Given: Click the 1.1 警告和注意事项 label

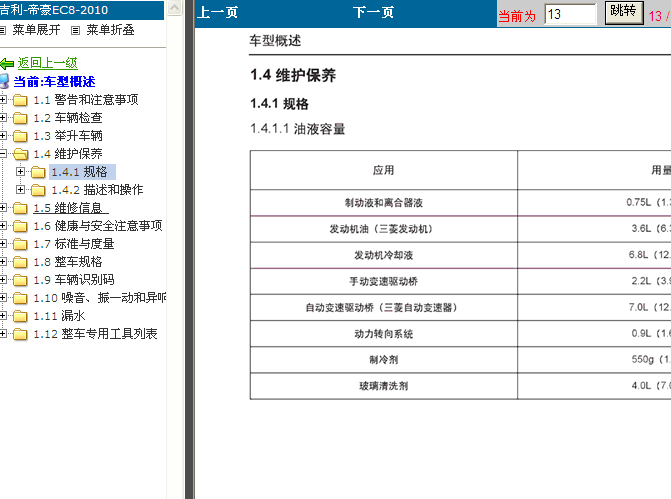Looking at the screenshot, I should pyautogui.click(x=86, y=100).
